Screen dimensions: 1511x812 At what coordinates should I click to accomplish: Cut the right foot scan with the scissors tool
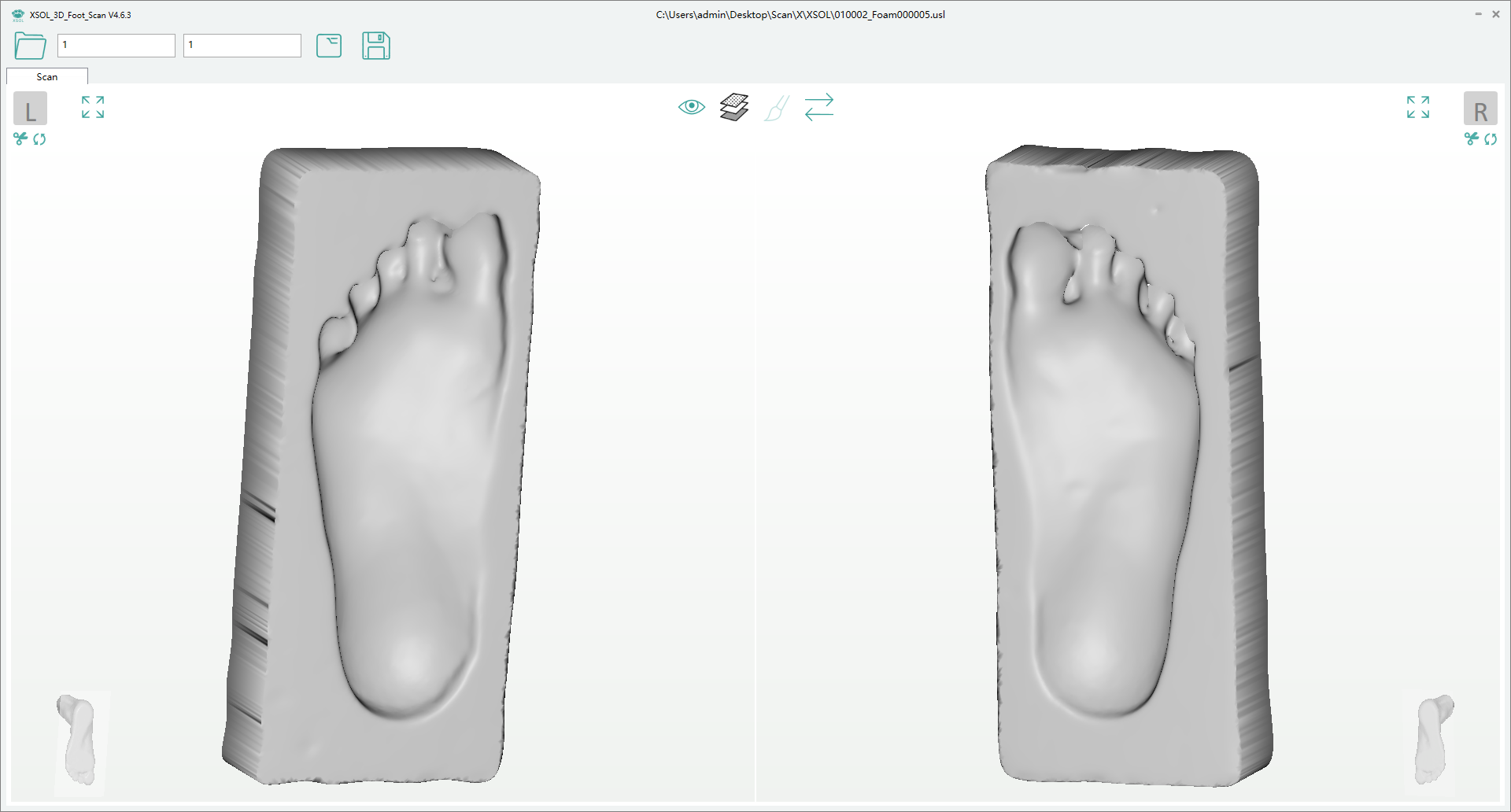[x=1470, y=139]
